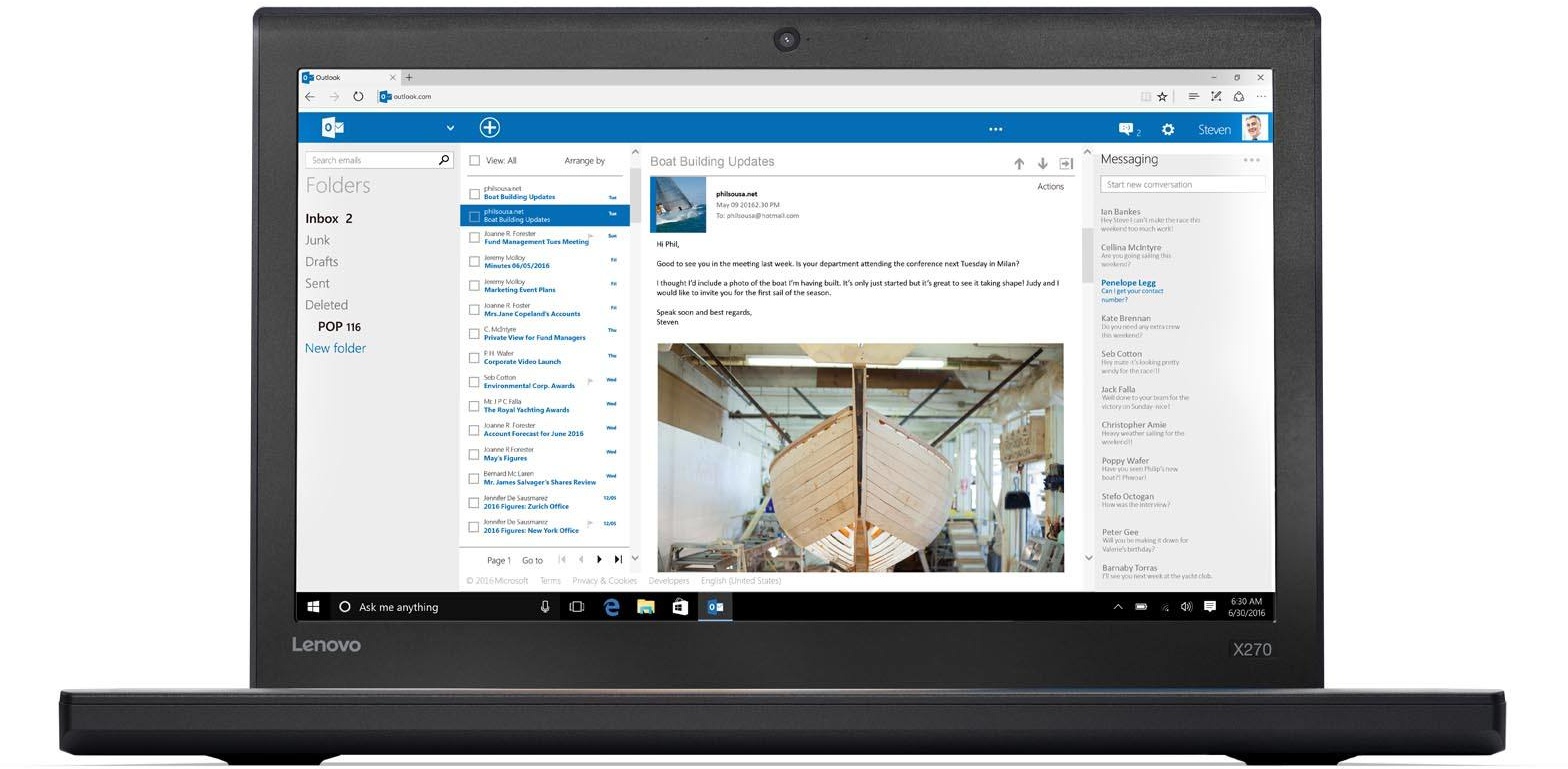Click the New folder link
Screen dimensions: 1568x769
click(x=335, y=348)
